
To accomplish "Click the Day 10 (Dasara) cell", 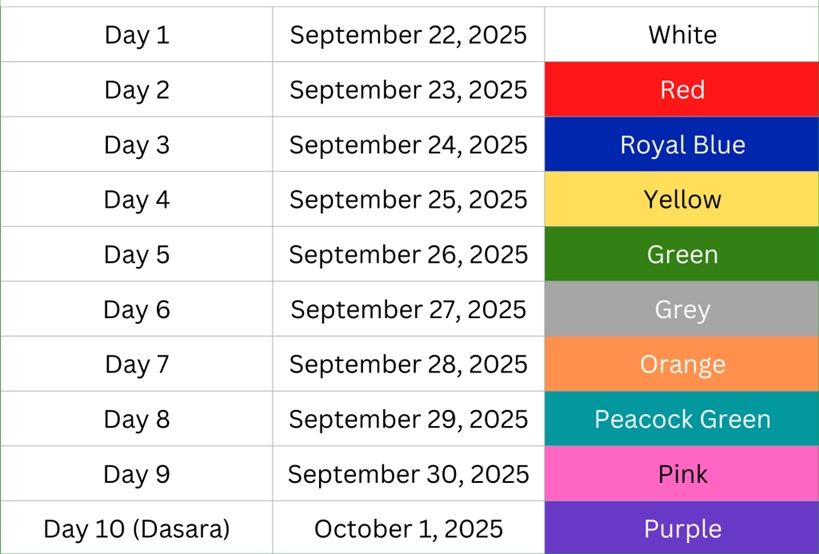I will [137, 528].
